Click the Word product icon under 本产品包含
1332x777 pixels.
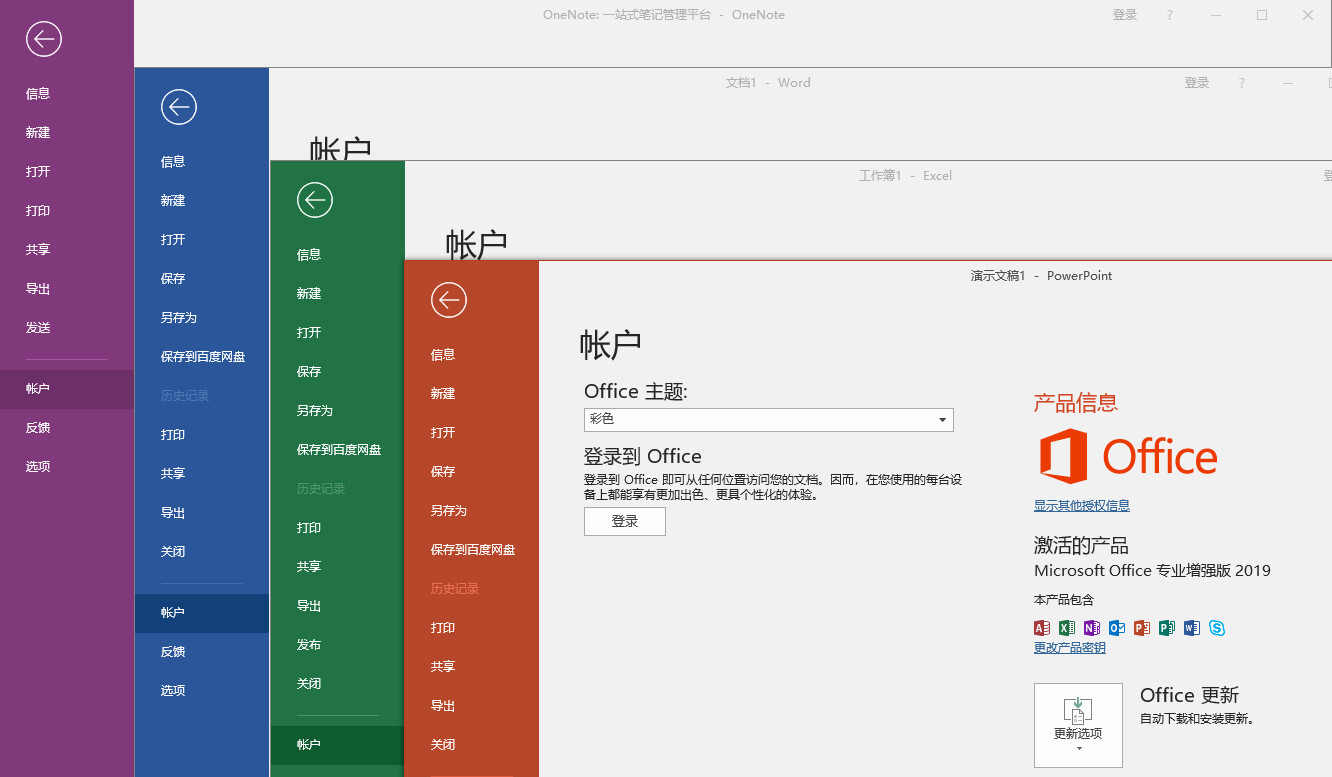(1192, 628)
